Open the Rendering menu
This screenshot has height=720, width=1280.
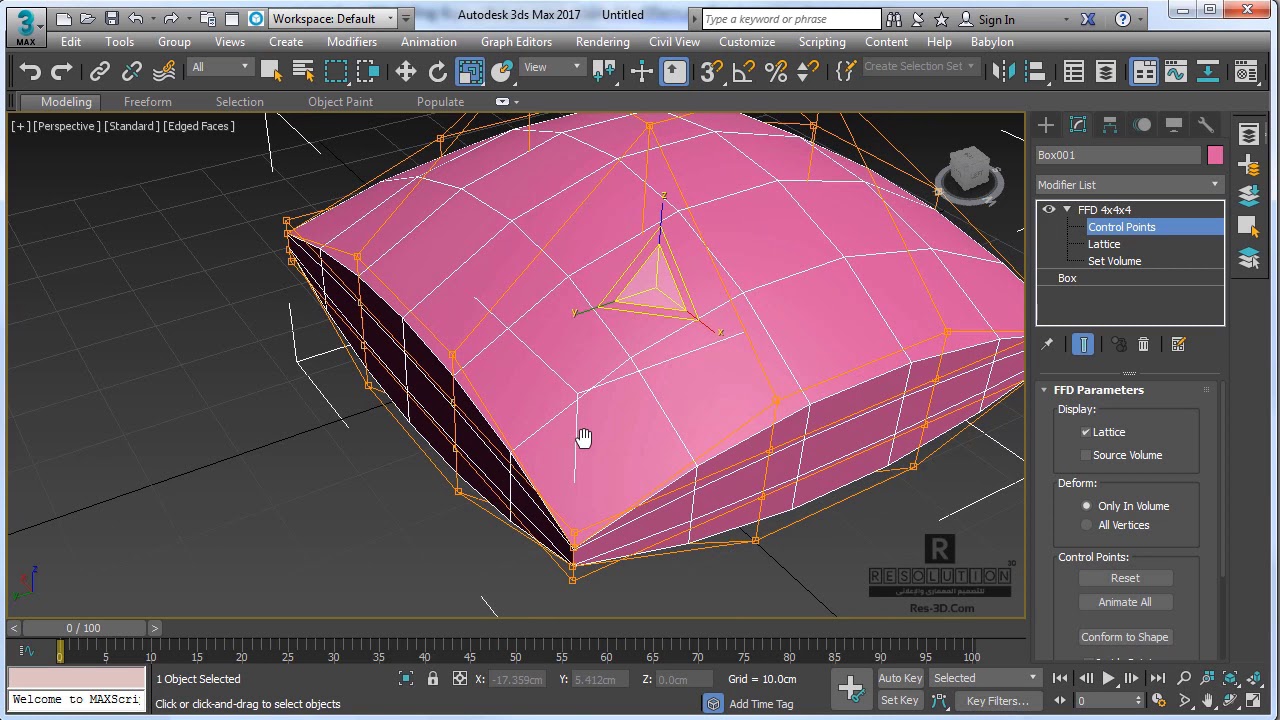point(602,42)
